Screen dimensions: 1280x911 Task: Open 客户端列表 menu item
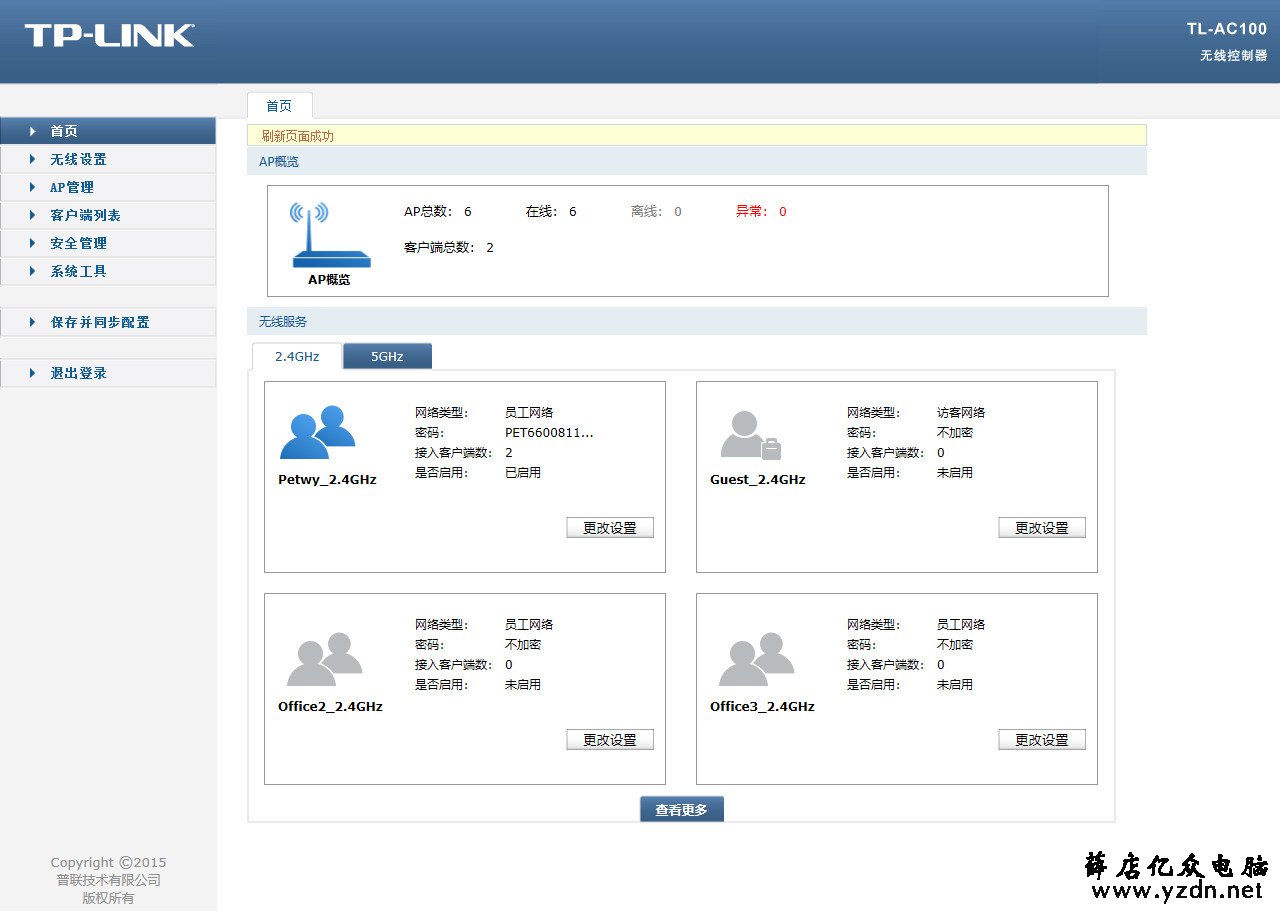coord(108,215)
